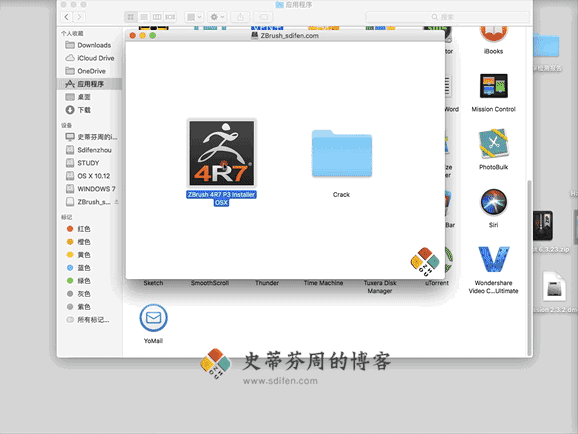Select 史蒂芬周的i... device in sidebar
Screen dimensions: 578x434
(89, 137)
